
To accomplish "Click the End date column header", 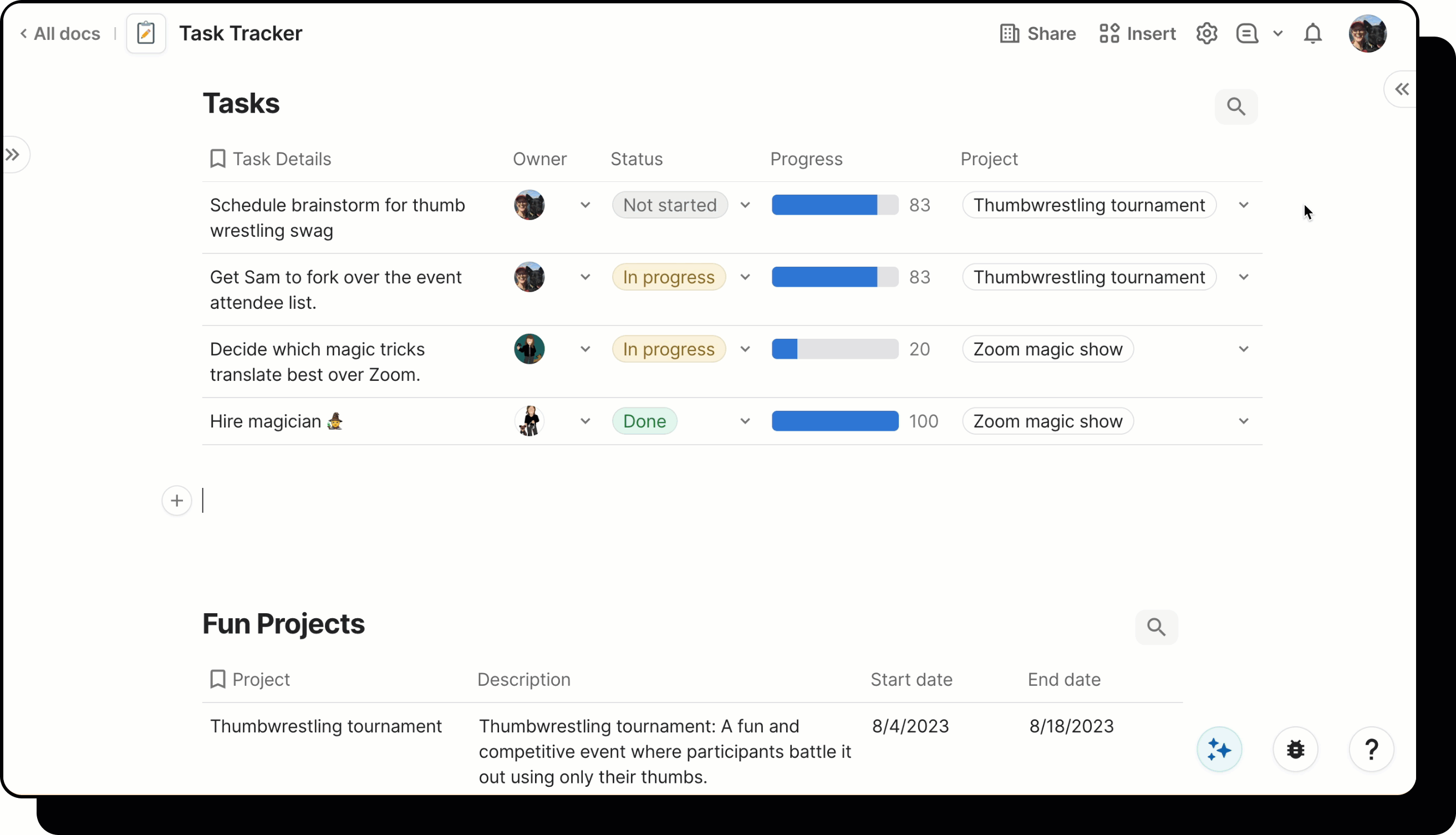I will pyautogui.click(x=1064, y=680).
